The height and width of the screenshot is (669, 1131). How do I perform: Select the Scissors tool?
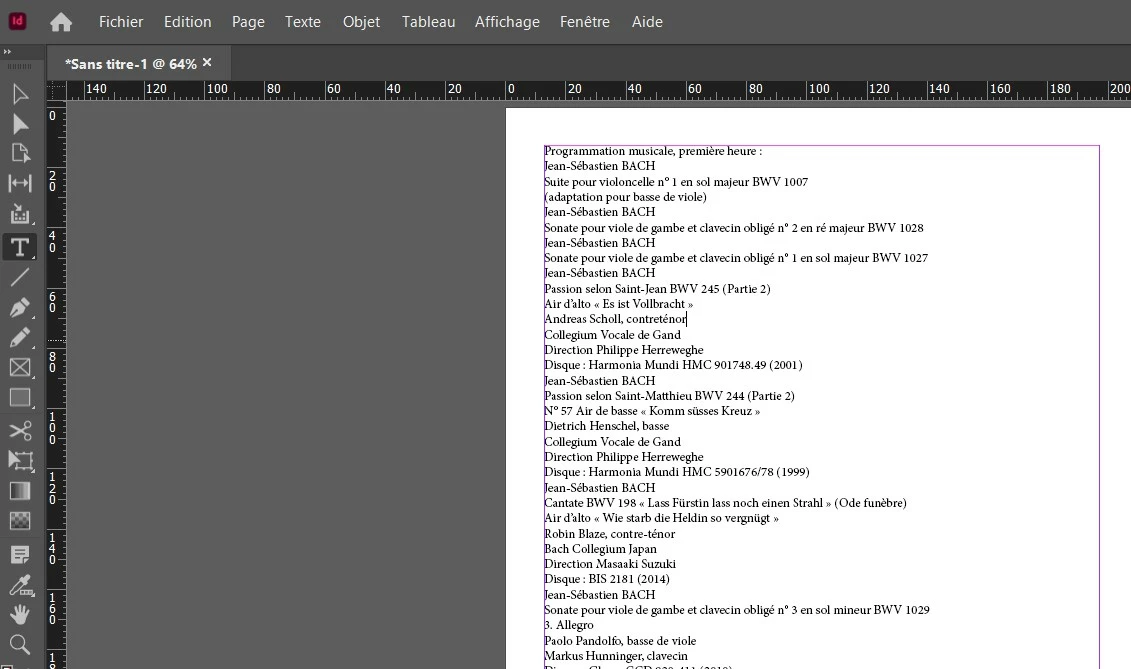click(x=20, y=431)
